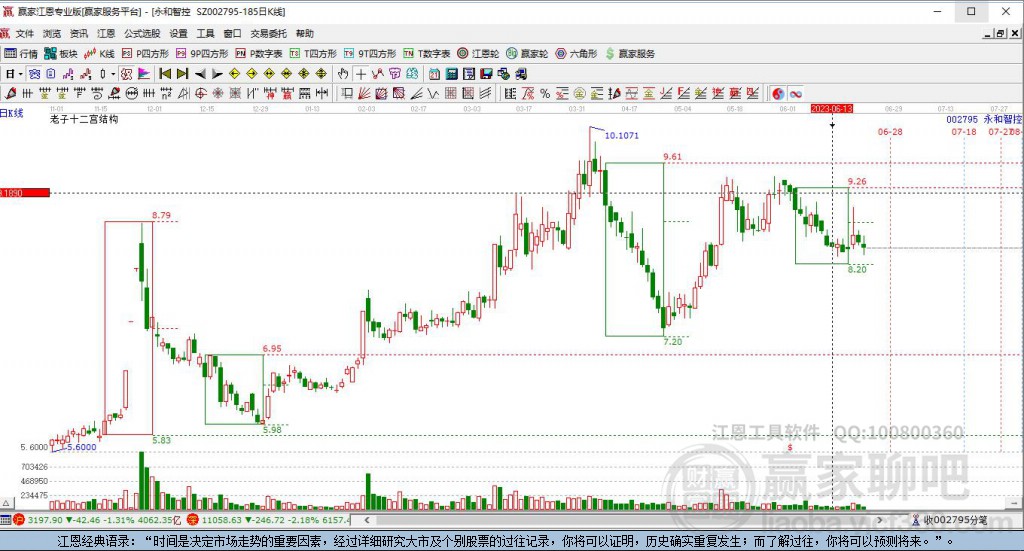Open the P数字表 tool
1024x551 pixels.
coord(259,54)
